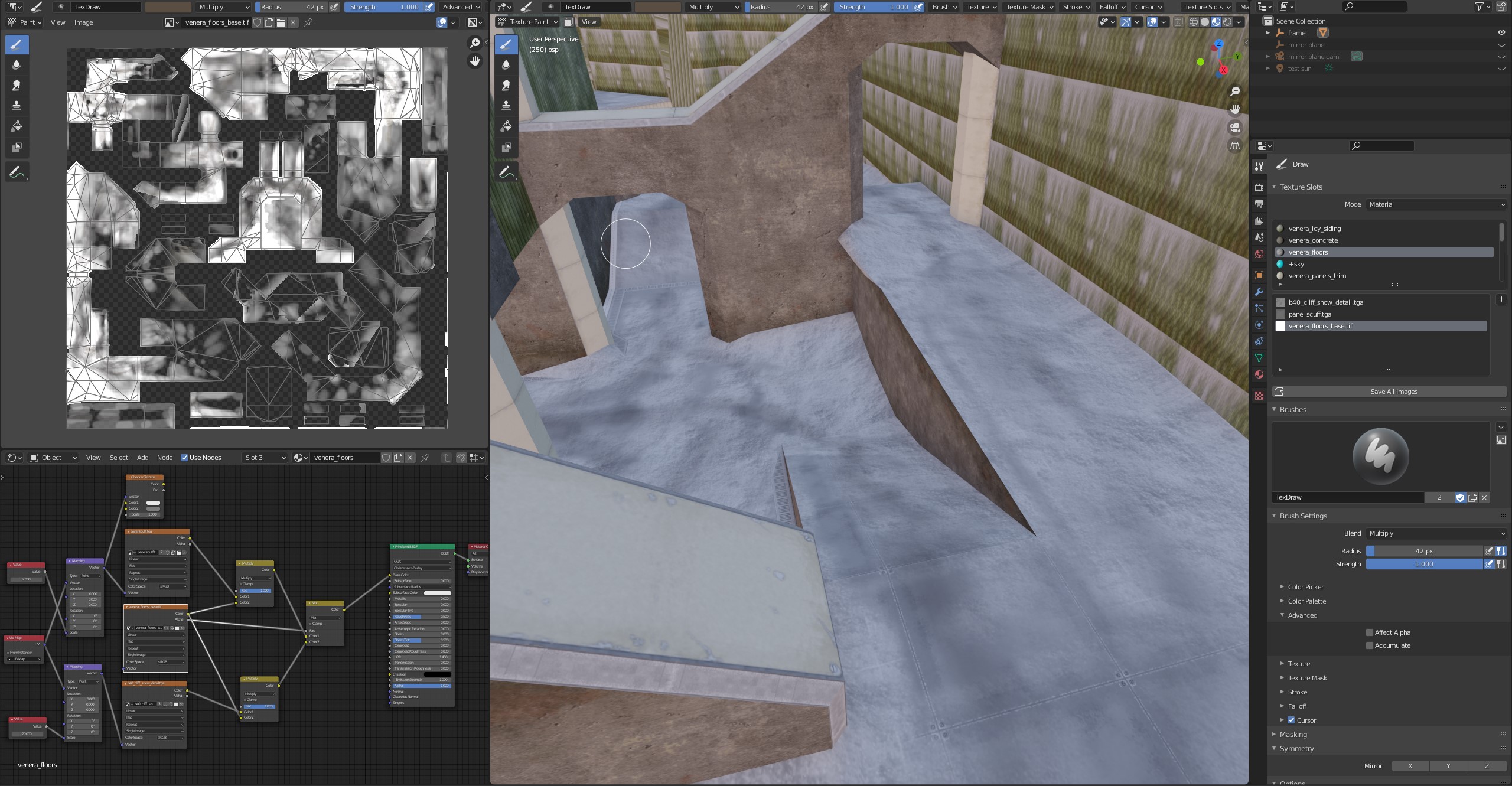This screenshot has height=786, width=1512.
Task: Select the Annotate tool in 3D viewport
Action: 506,172
